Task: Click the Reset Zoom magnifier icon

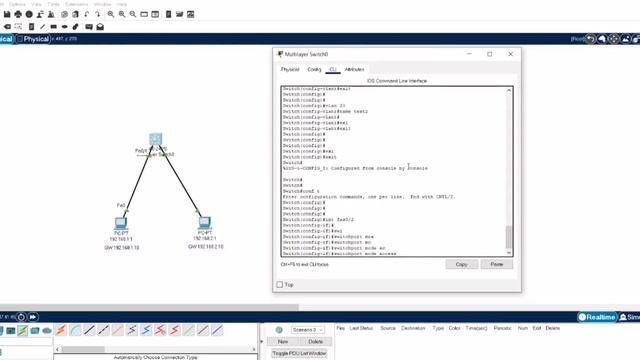Action: coord(122,14)
